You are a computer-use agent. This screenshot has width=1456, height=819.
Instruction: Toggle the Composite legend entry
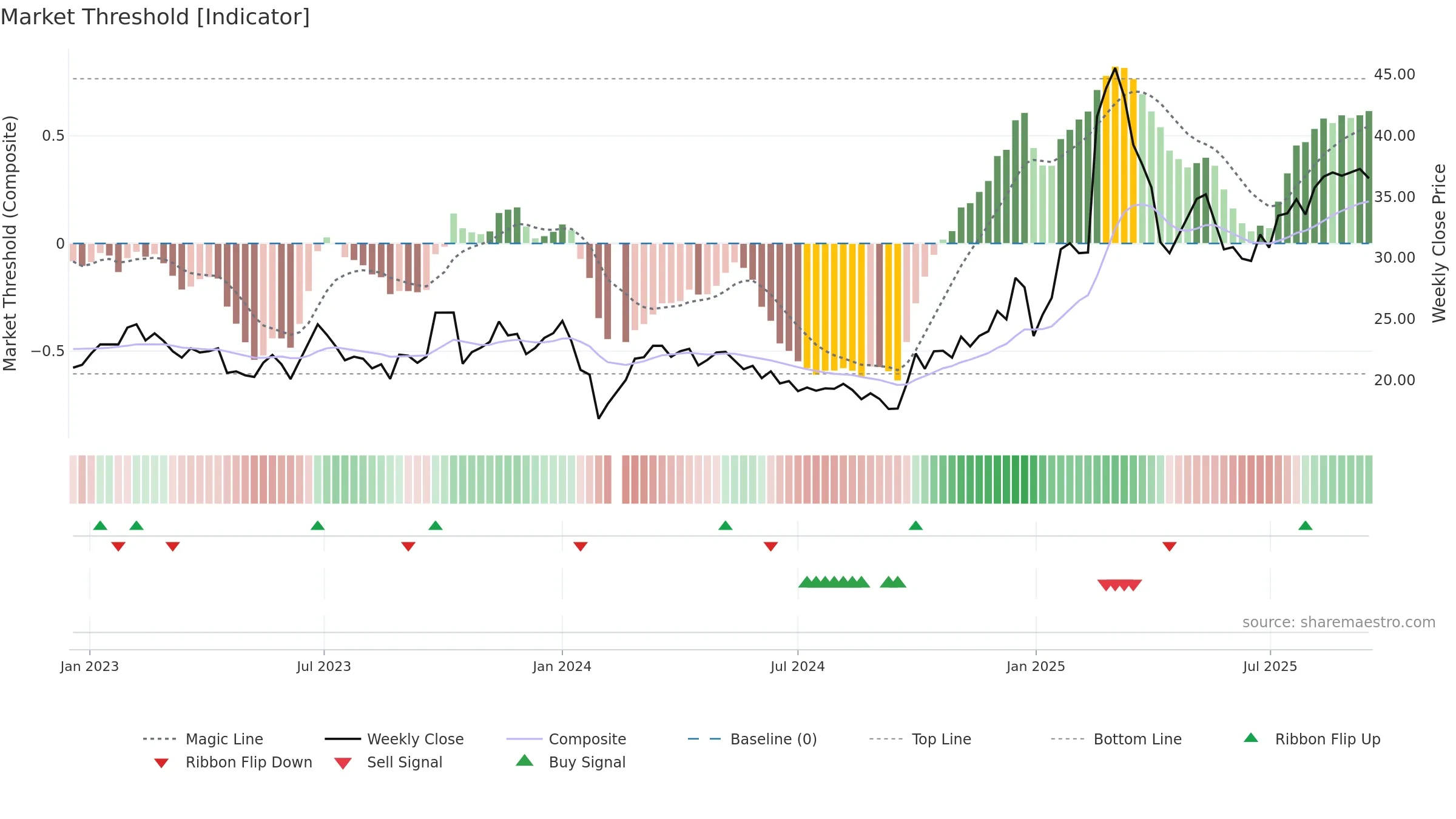(x=566, y=739)
